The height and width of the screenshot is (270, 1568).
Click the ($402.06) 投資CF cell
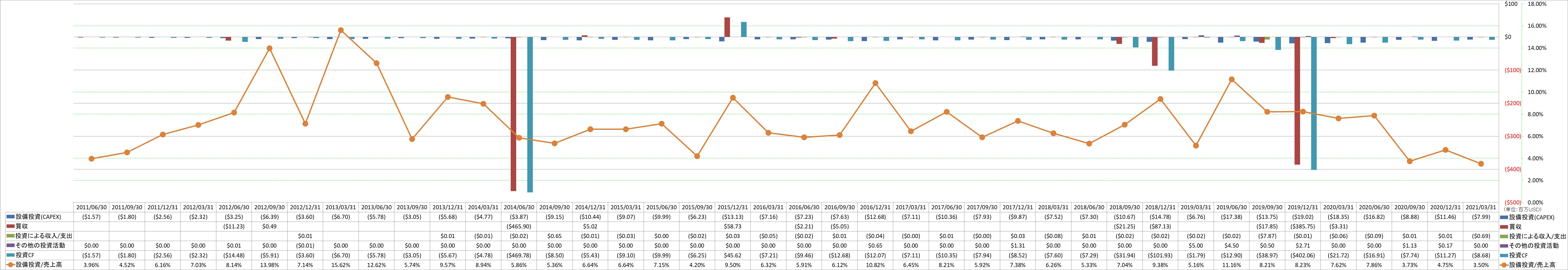click(x=1303, y=255)
